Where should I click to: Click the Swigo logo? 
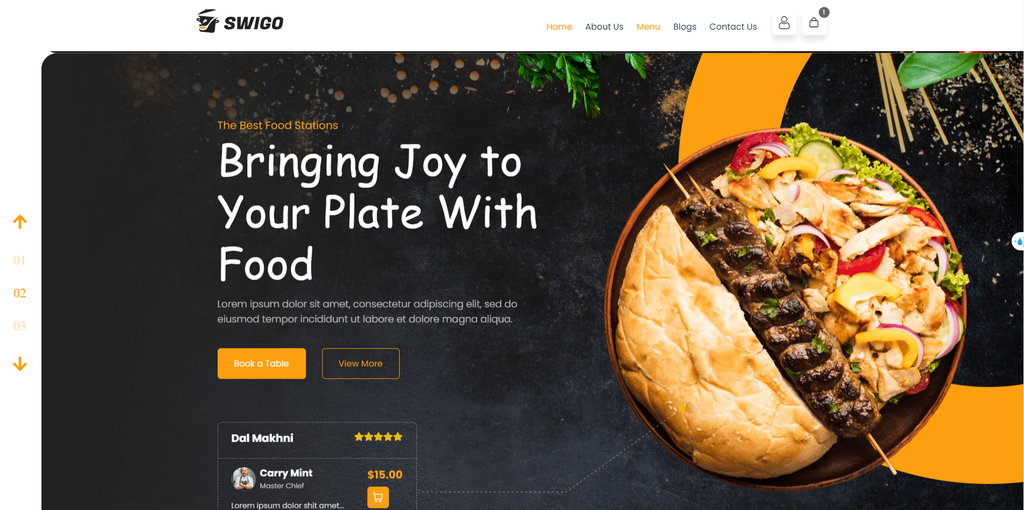[240, 22]
